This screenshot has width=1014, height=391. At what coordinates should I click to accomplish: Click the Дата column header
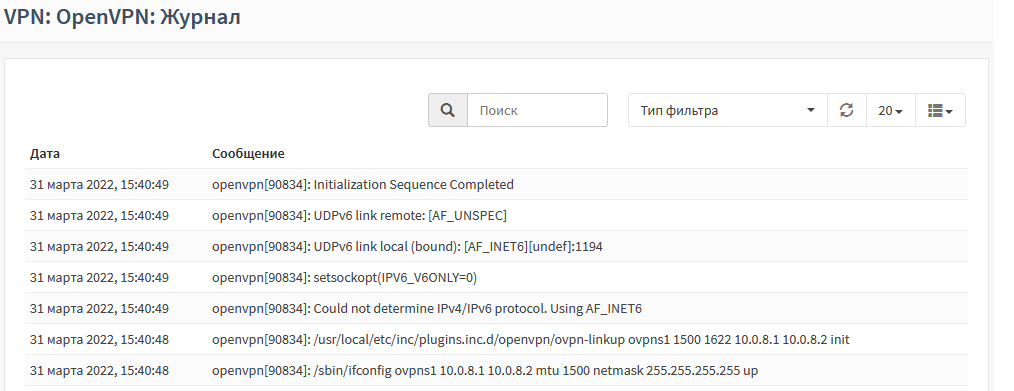(x=45, y=154)
